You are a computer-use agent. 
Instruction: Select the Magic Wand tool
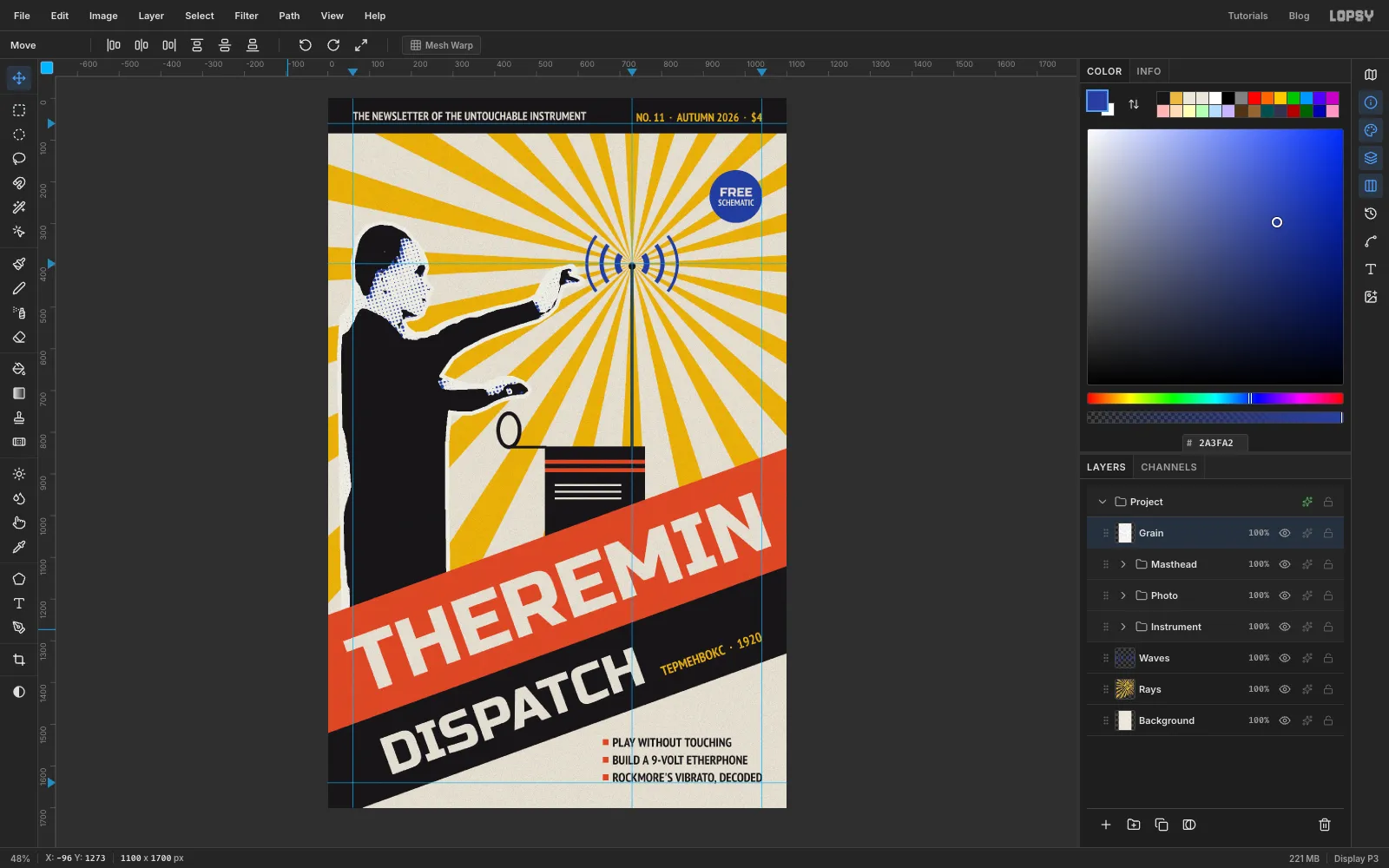[19, 207]
